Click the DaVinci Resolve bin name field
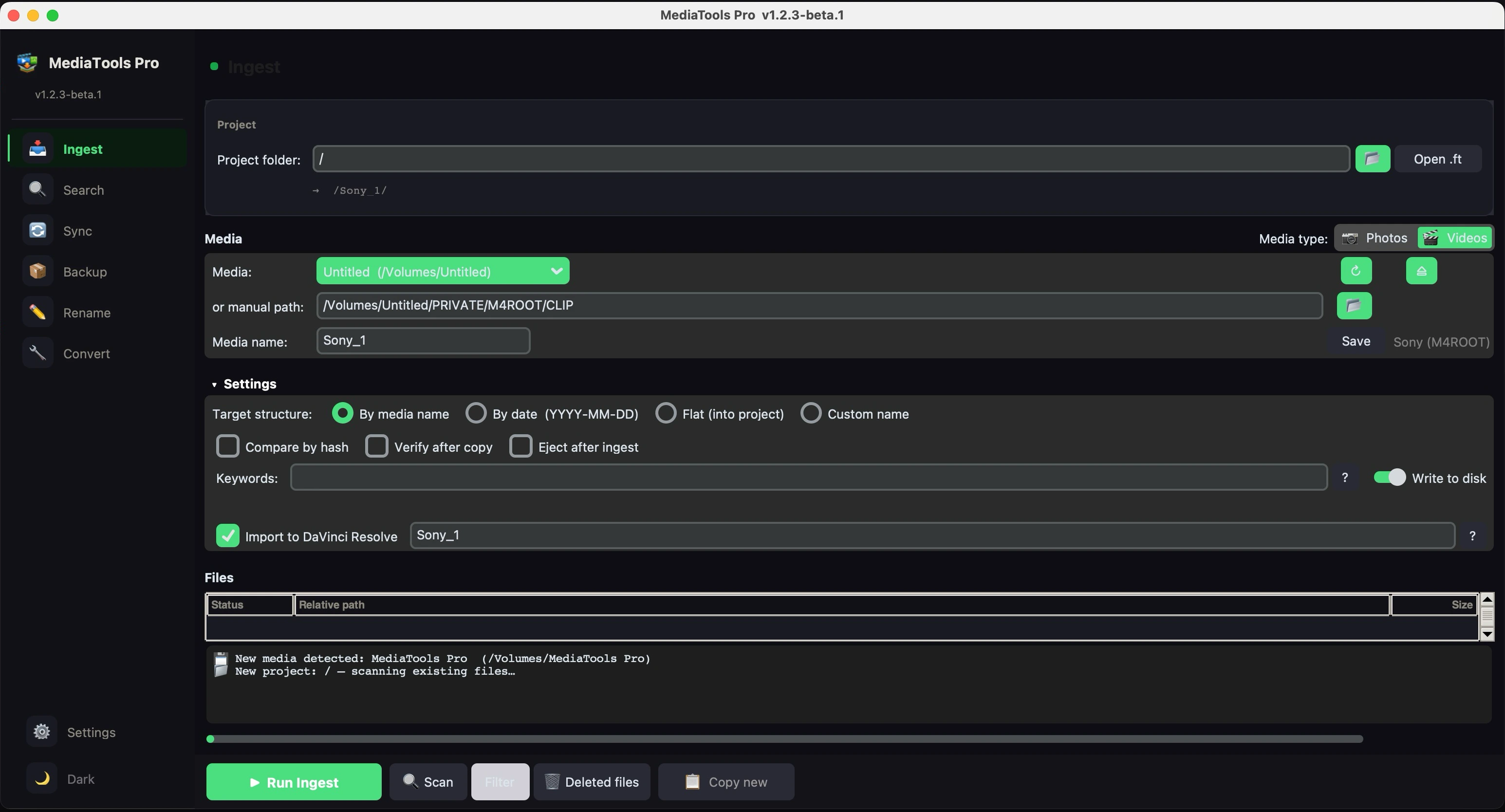The height and width of the screenshot is (812, 1505). click(x=932, y=535)
